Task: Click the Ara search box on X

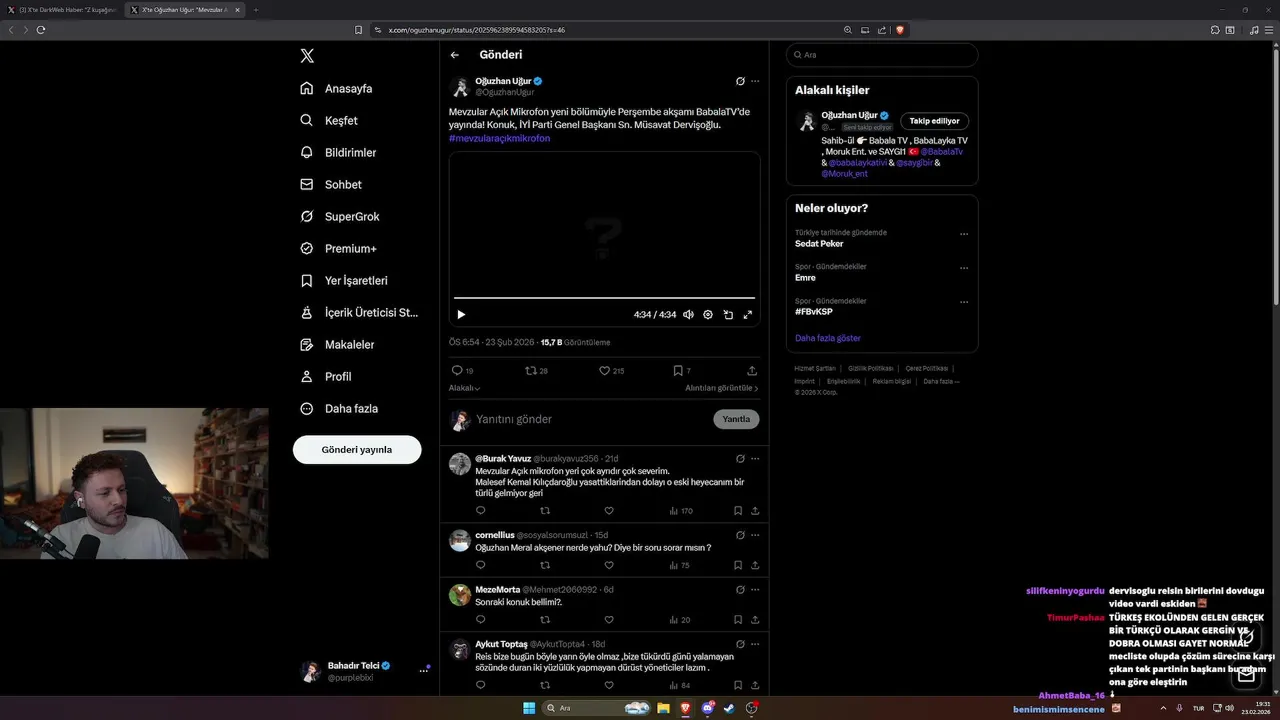Action: pos(881,55)
